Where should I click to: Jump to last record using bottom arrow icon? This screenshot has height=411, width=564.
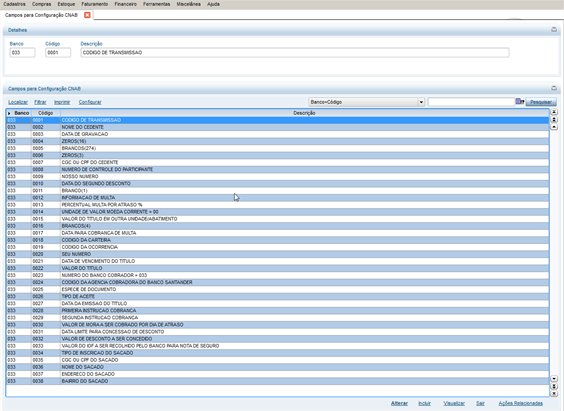(554, 393)
